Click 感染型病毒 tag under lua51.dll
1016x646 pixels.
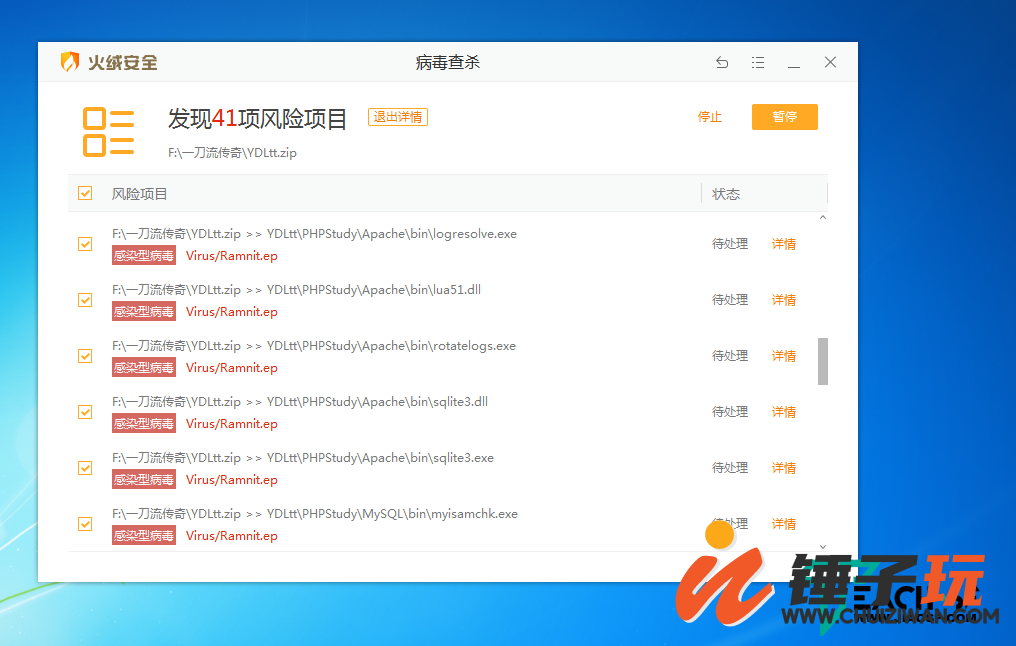click(x=144, y=312)
